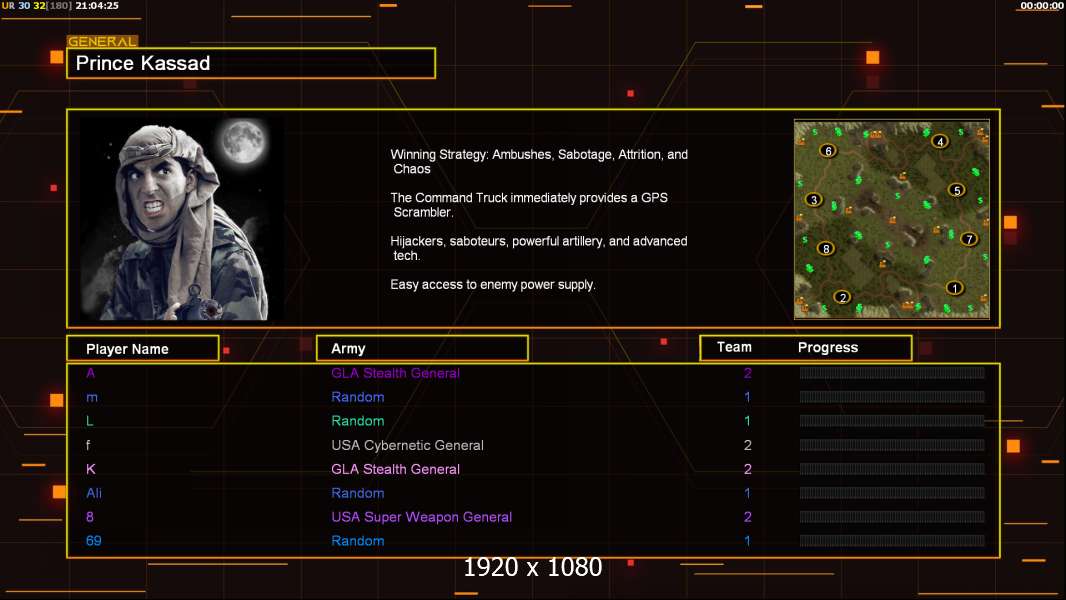Select player L in the list

point(90,421)
